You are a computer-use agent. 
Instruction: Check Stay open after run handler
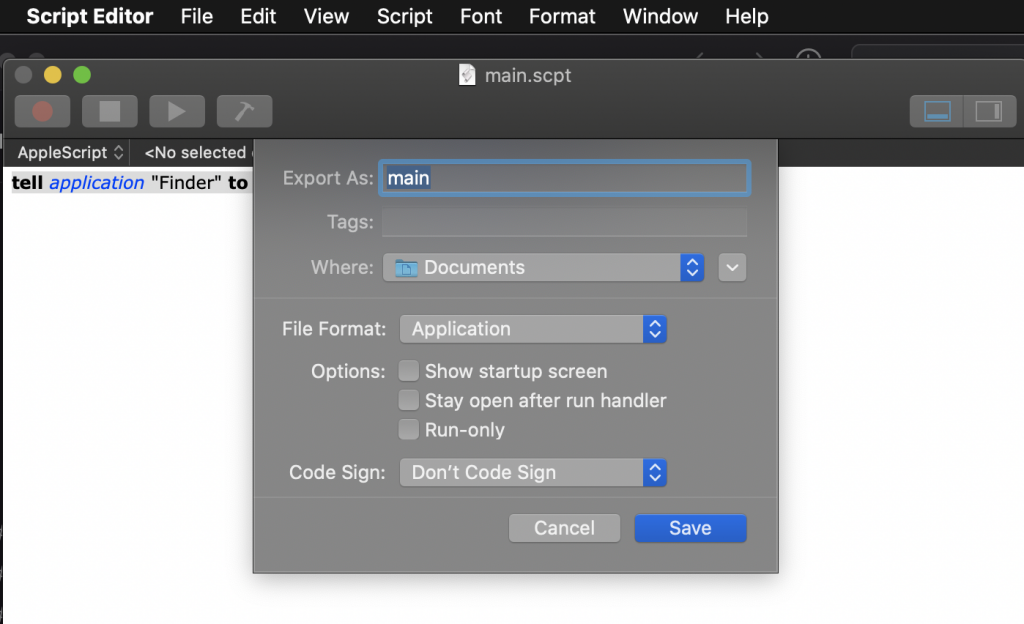409,400
